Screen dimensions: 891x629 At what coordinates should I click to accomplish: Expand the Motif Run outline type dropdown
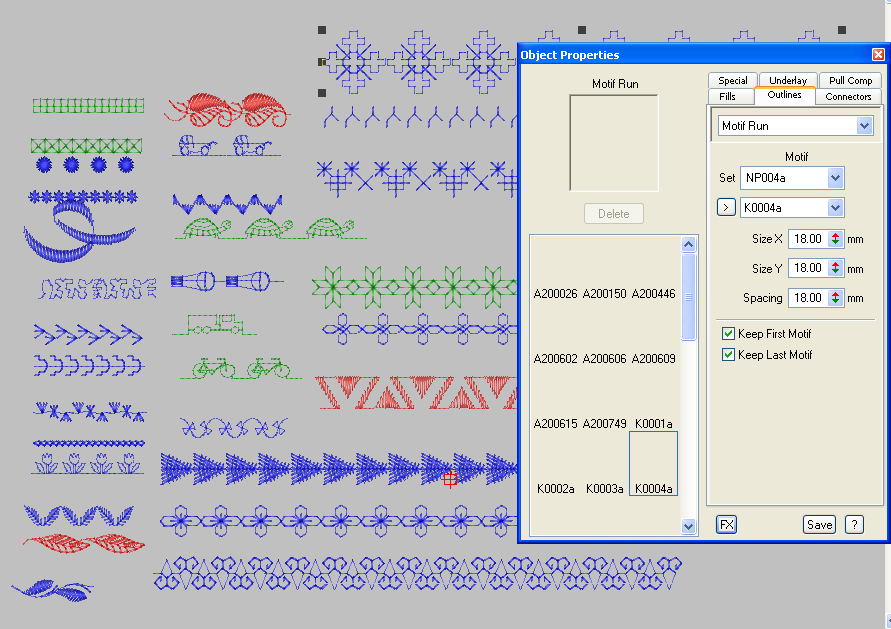[864, 126]
